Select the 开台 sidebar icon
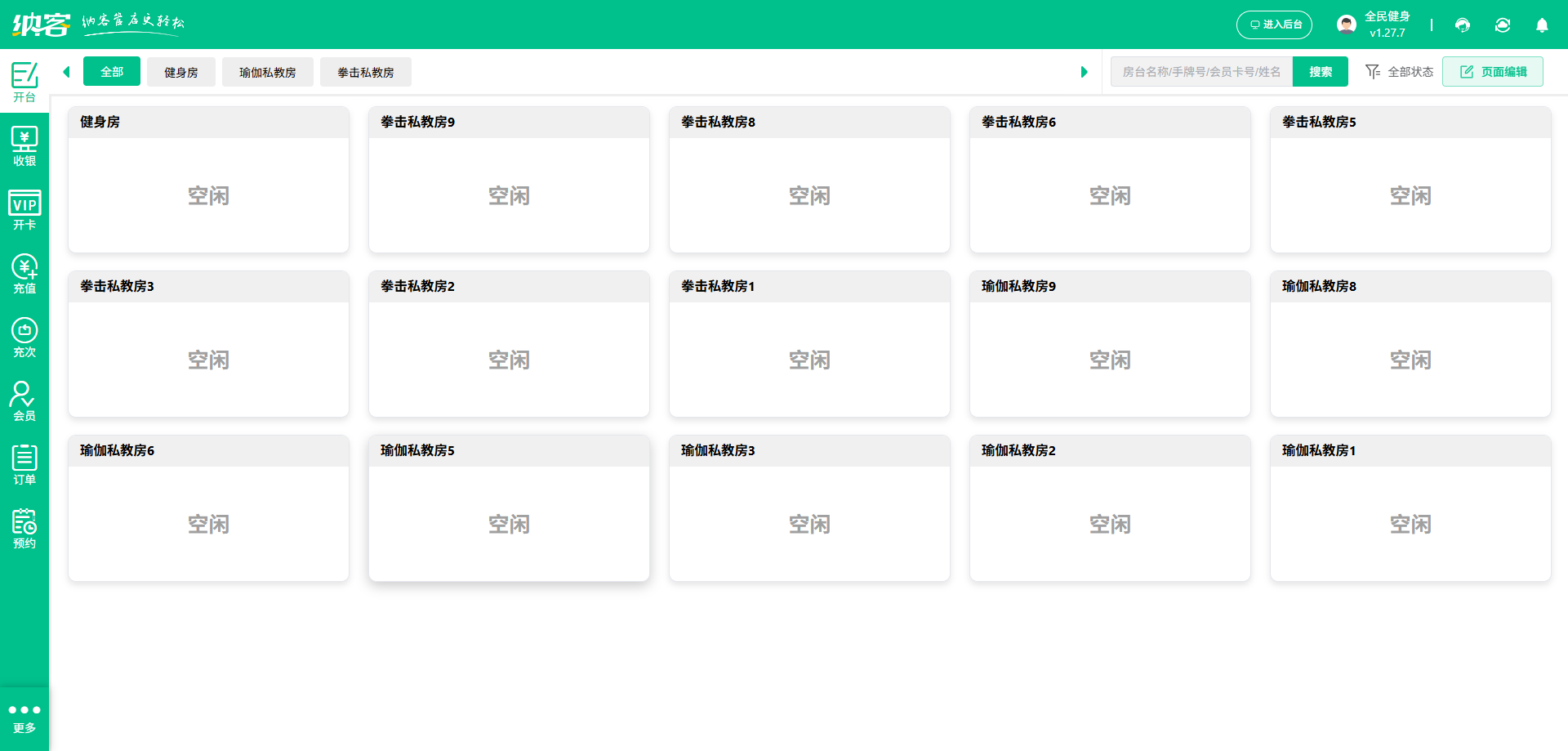Image resolution: width=1568 pixels, height=751 pixels. click(24, 82)
